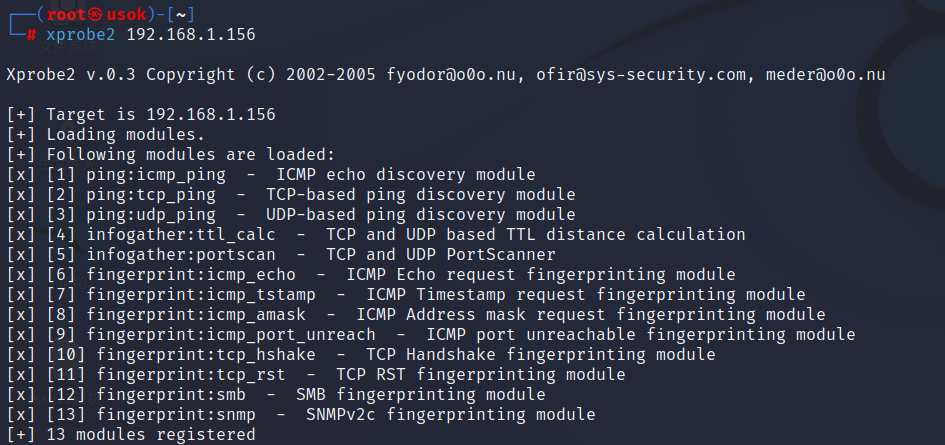The image size is (945, 445).
Task: Click the IP address 192.168.1.156 in command line
Action: pos(191,34)
